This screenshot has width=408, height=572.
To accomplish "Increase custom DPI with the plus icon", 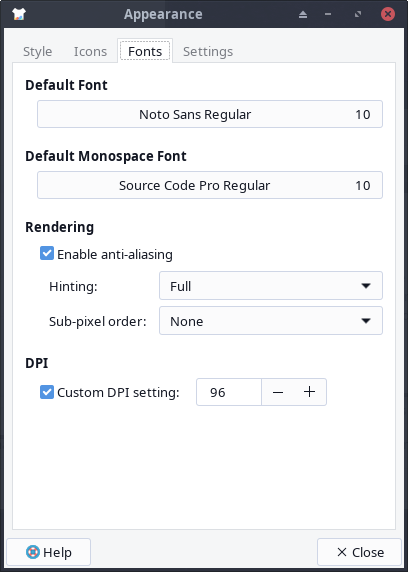I will pos(309,392).
